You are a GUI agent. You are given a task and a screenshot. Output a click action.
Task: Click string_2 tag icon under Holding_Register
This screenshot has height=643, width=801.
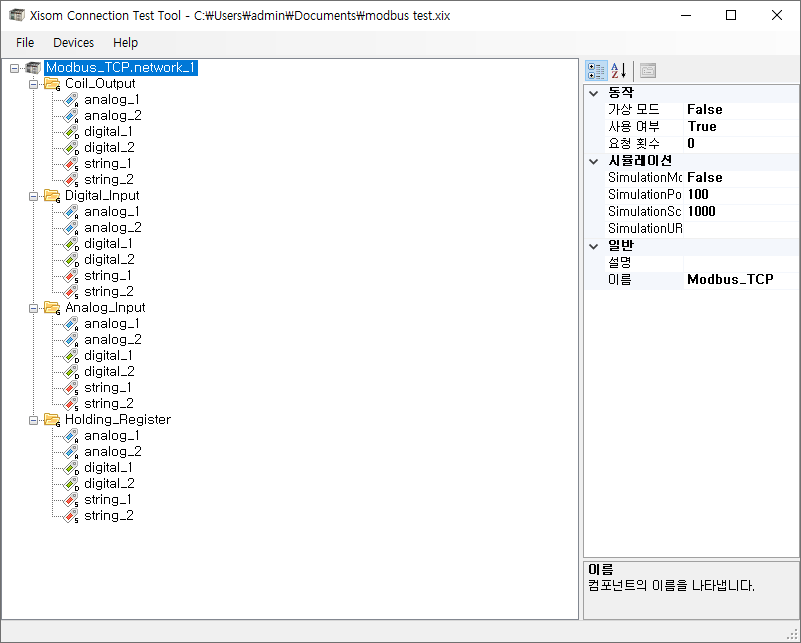71,516
